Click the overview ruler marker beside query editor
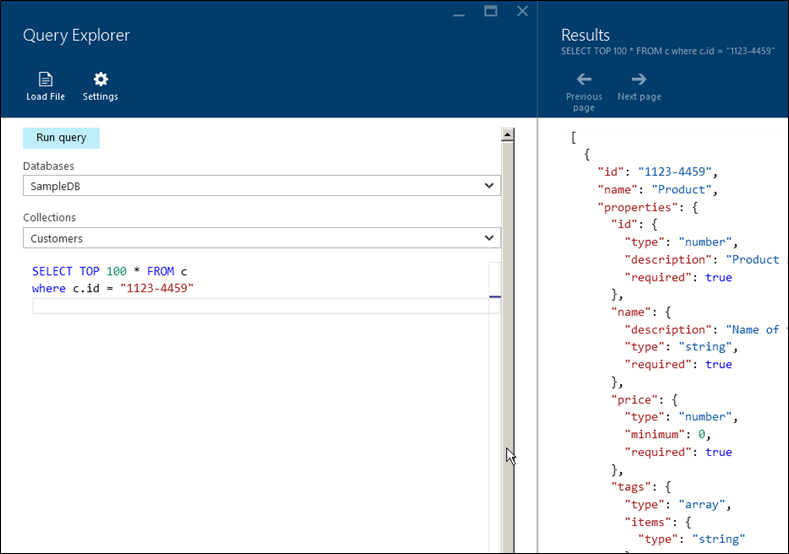The image size is (789, 554). pyautogui.click(x=495, y=297)
